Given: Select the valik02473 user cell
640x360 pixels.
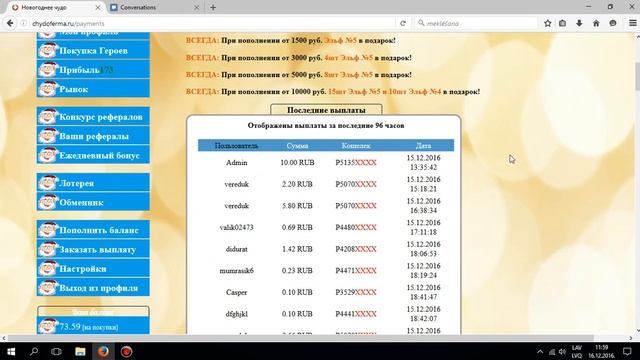Looking at the screenshot, I should [x=236, y=227].
